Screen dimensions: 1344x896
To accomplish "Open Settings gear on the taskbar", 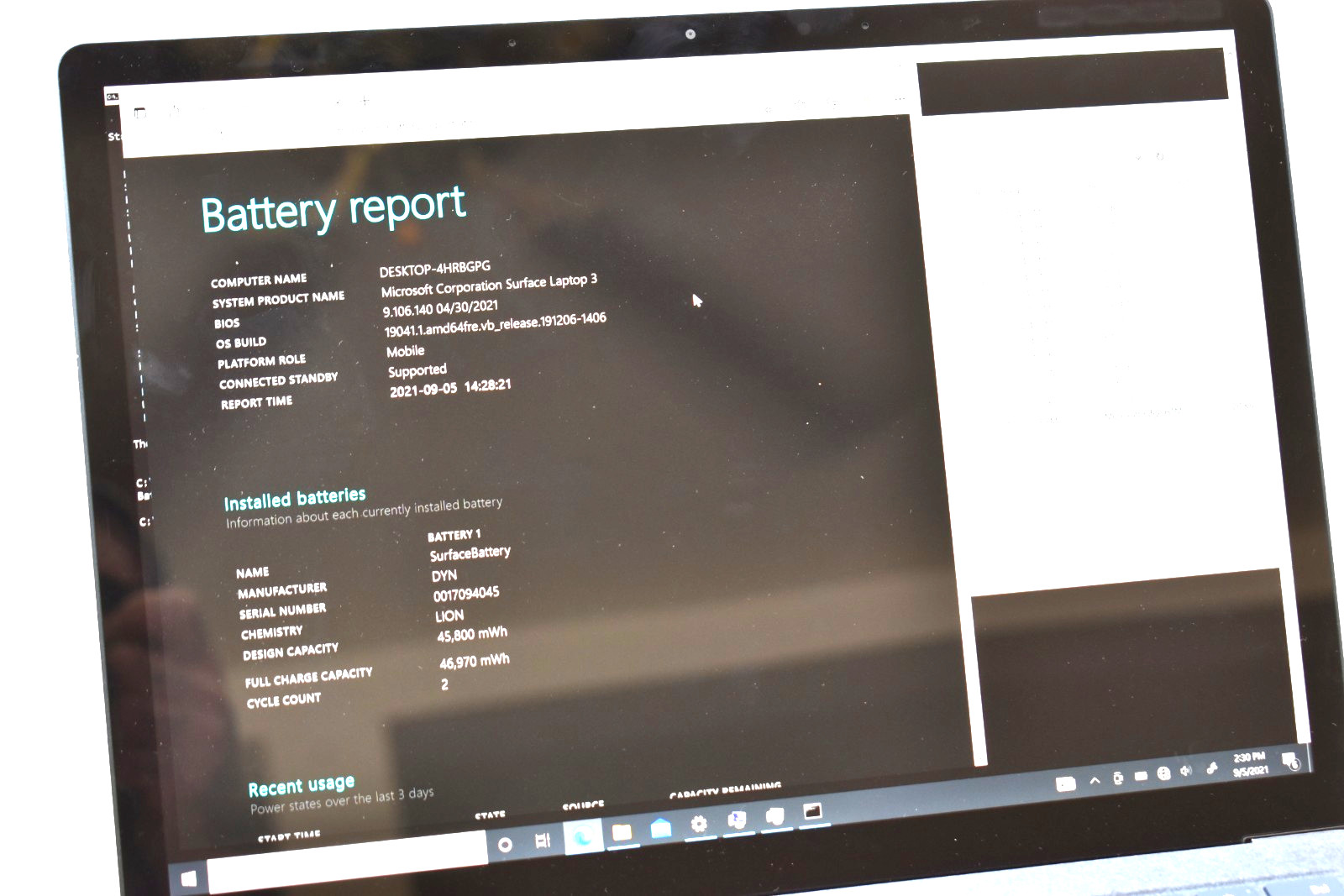I will coord(698,825).
